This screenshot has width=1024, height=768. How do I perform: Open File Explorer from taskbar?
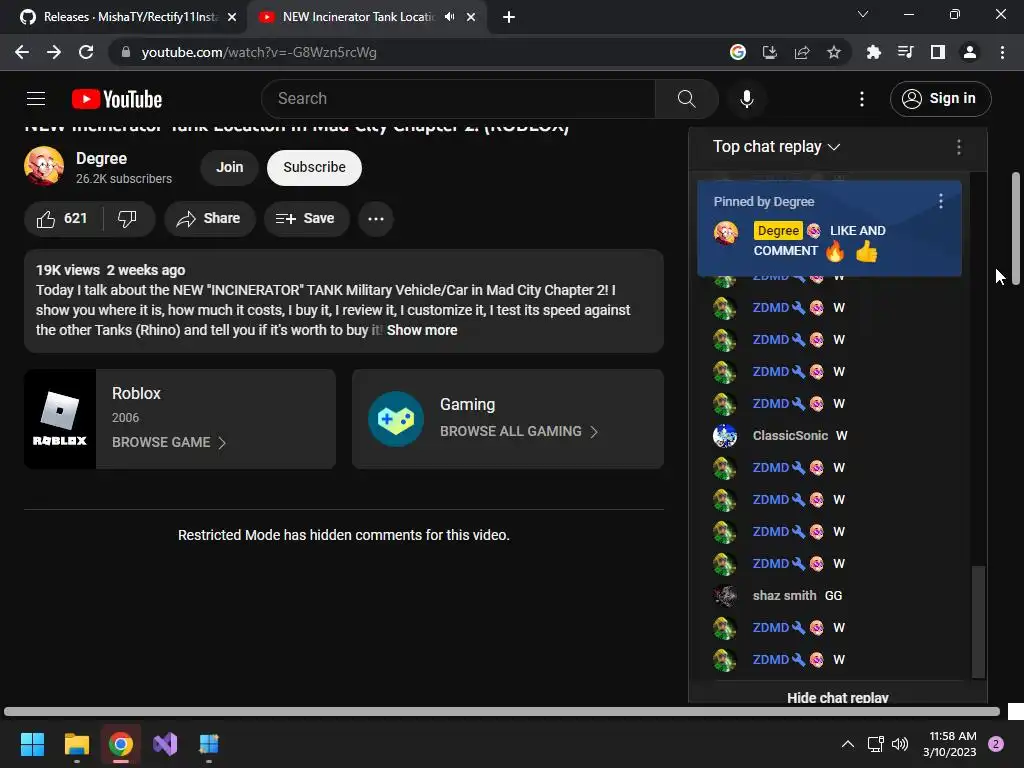point(76,744)
